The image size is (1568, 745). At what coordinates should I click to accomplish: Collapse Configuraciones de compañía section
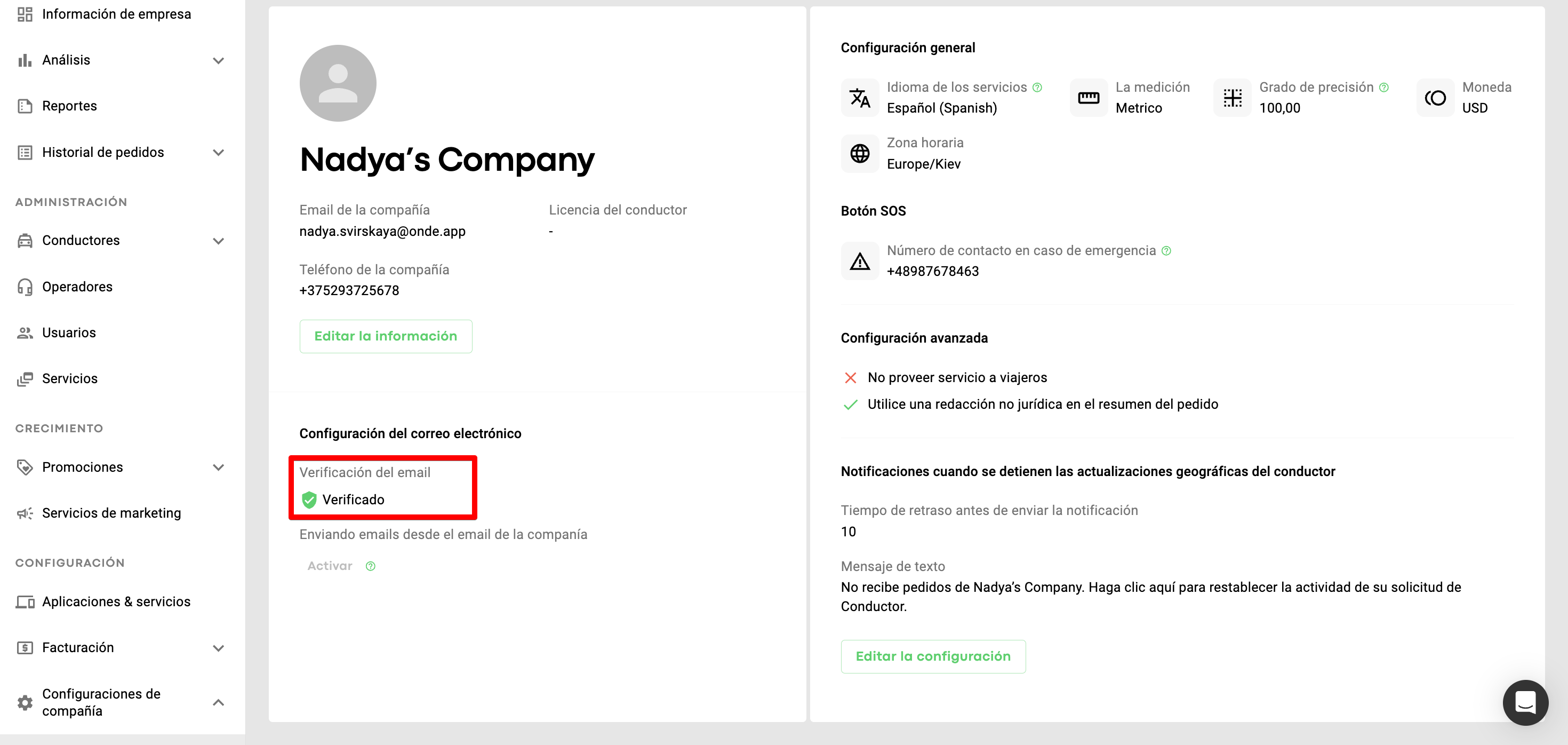tap(219, 702)
